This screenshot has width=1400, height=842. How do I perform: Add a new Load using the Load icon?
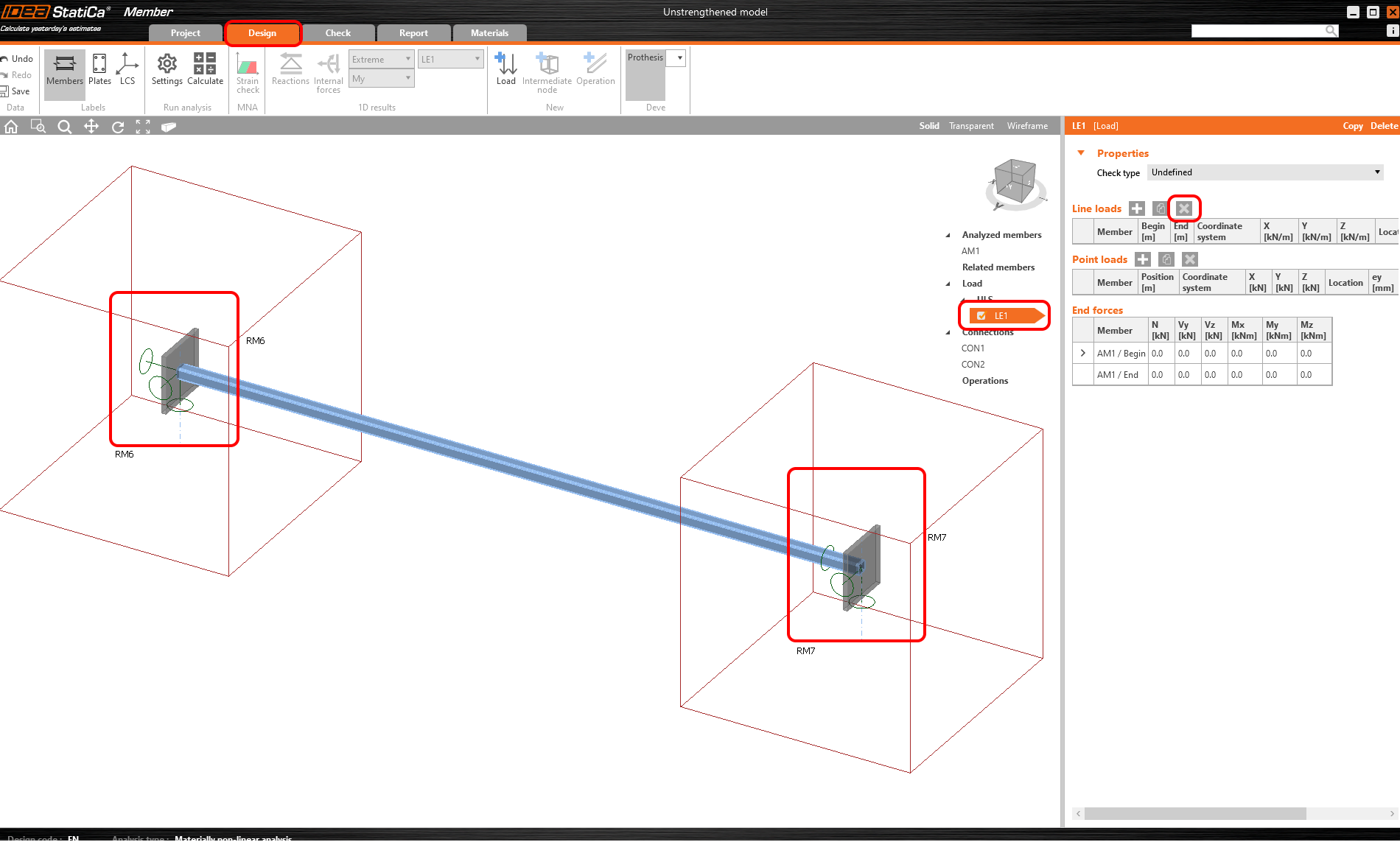(505, 70)
